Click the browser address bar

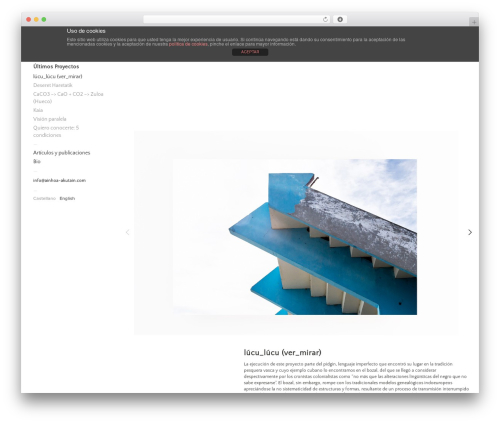[x=237, y=19]
